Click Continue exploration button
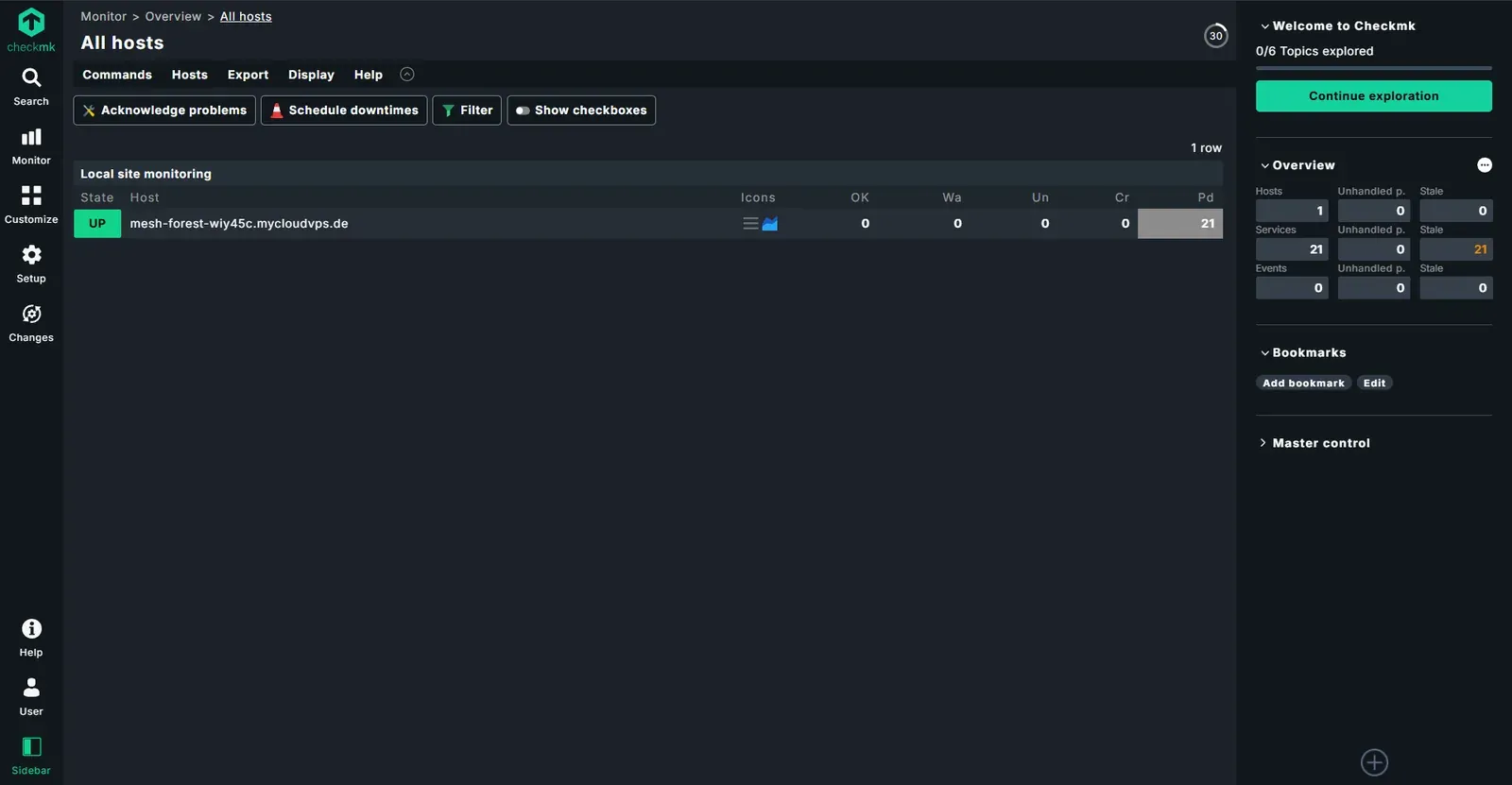1512x785 pixels. tap(1374, 96)
